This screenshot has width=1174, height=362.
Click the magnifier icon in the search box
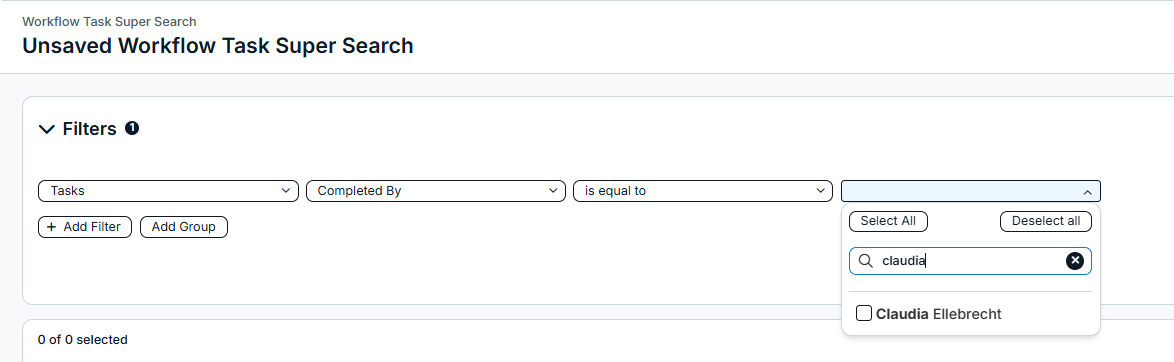866,261
